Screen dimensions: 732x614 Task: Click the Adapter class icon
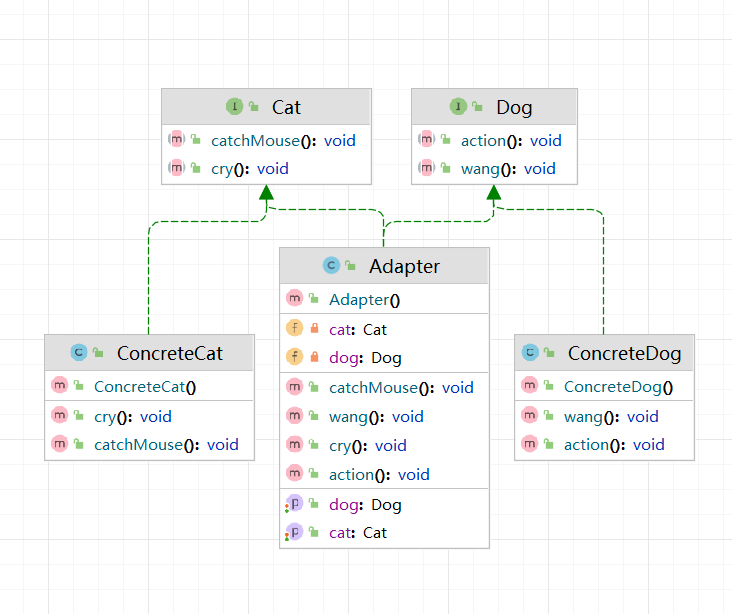coord(331,266)
